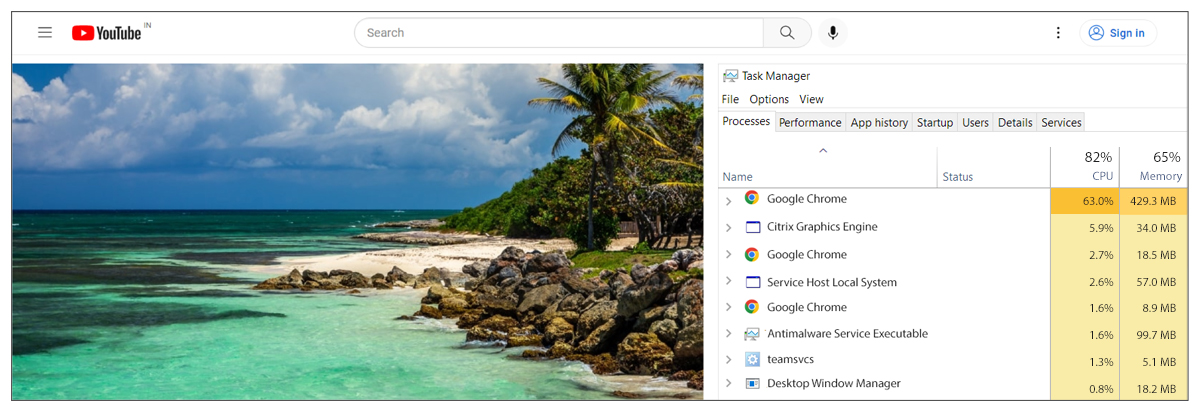Select the Desktop Window Manager name

(834, 384)
